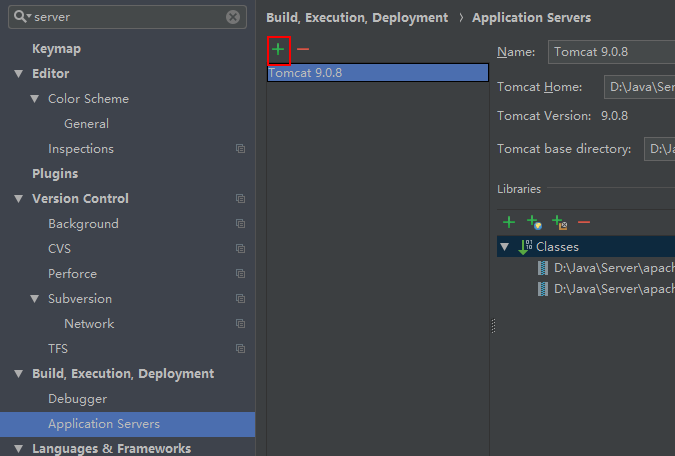The height and width of the screenshot is (456, 675).
Task: Click the settings search field
Action: click(127, 17)
